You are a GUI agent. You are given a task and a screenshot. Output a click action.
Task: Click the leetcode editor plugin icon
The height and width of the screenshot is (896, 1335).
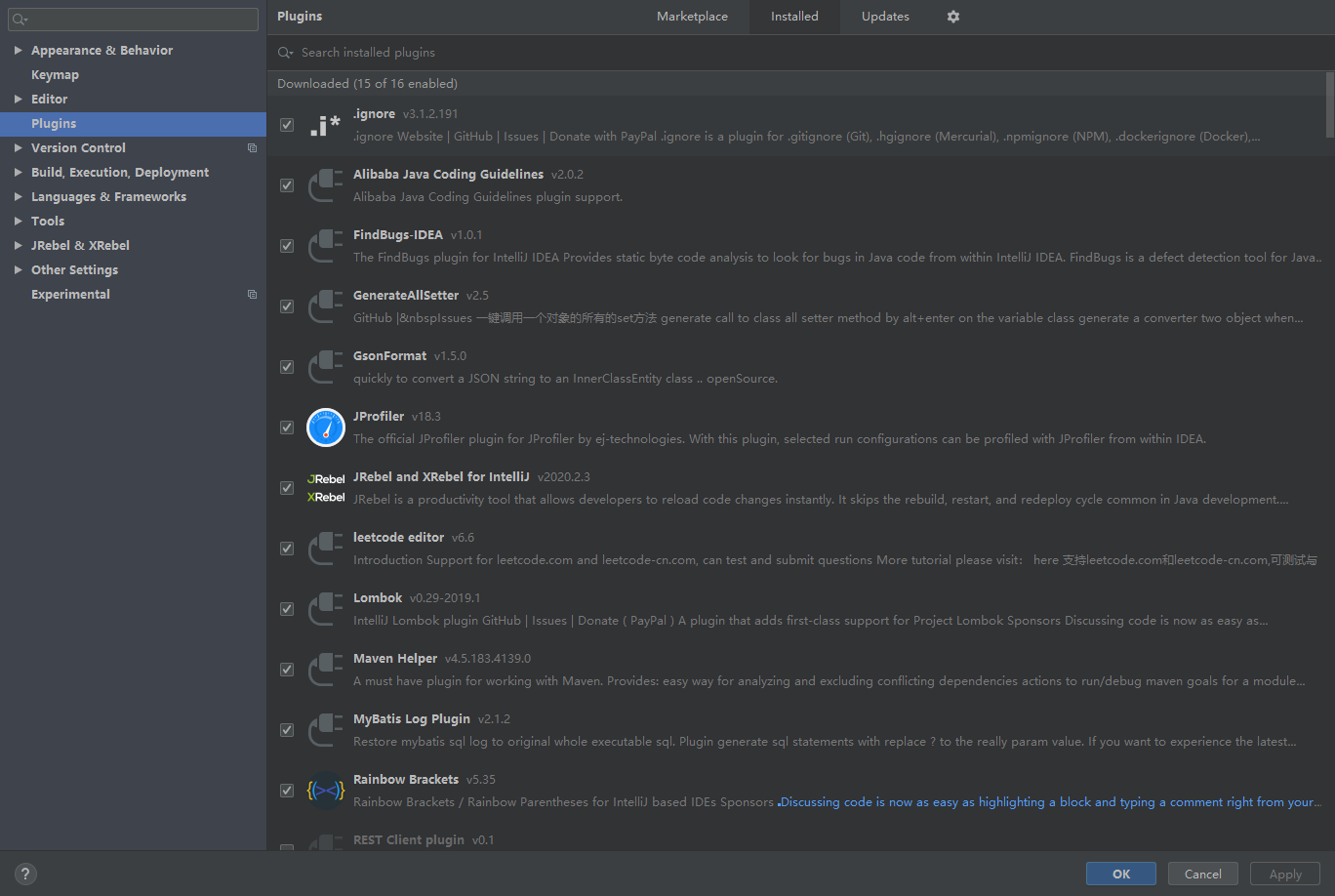pyautogui.click(x=325, y=549)
